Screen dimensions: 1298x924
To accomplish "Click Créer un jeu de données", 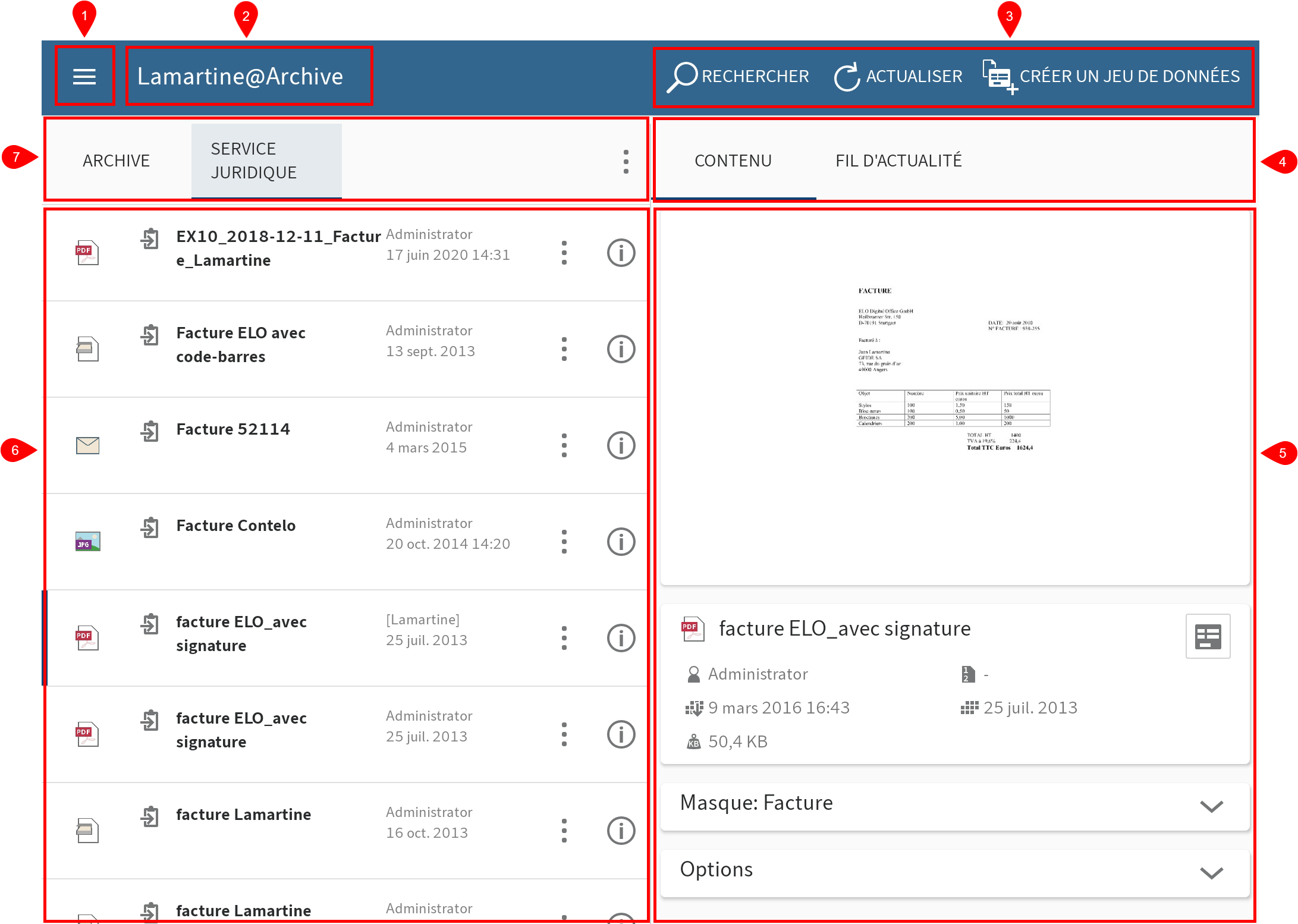I will pos(1111,77).
